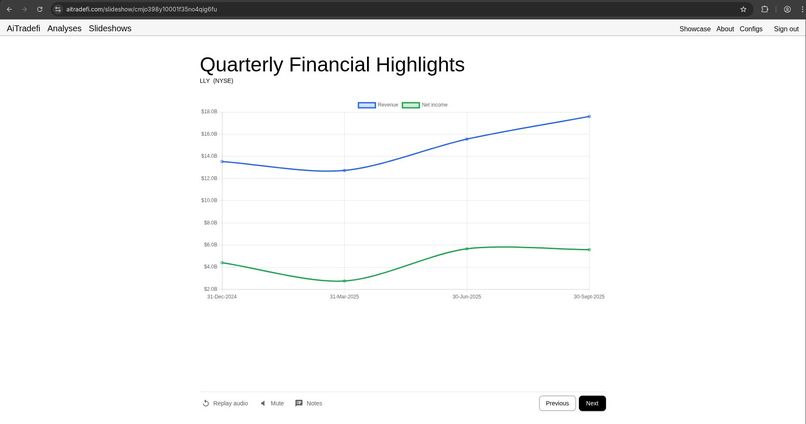This screenshot has width=806, height=424.
Task: Mute the slideshow audio speaker icon
Action: click(x=263, y=403)
